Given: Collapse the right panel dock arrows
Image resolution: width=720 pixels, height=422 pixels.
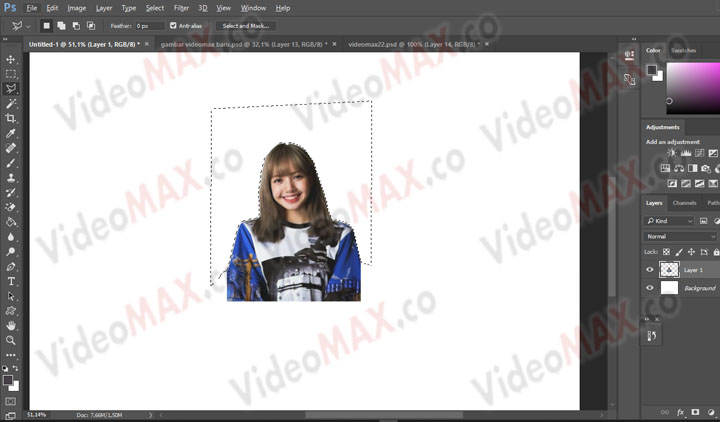Looking at the screenshot, I should click(634, 39).
